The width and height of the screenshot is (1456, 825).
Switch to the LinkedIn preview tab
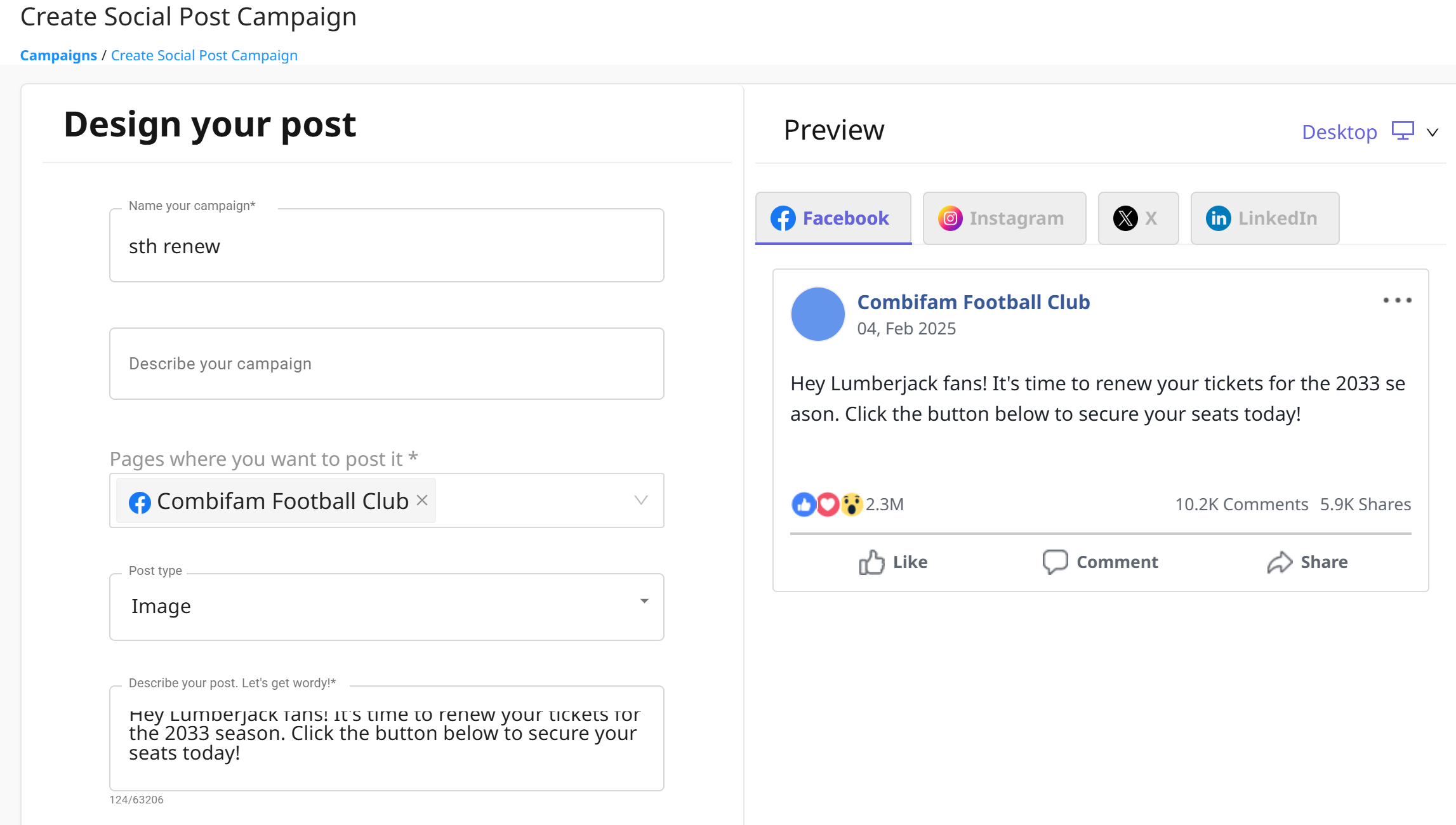point(1264,218)
